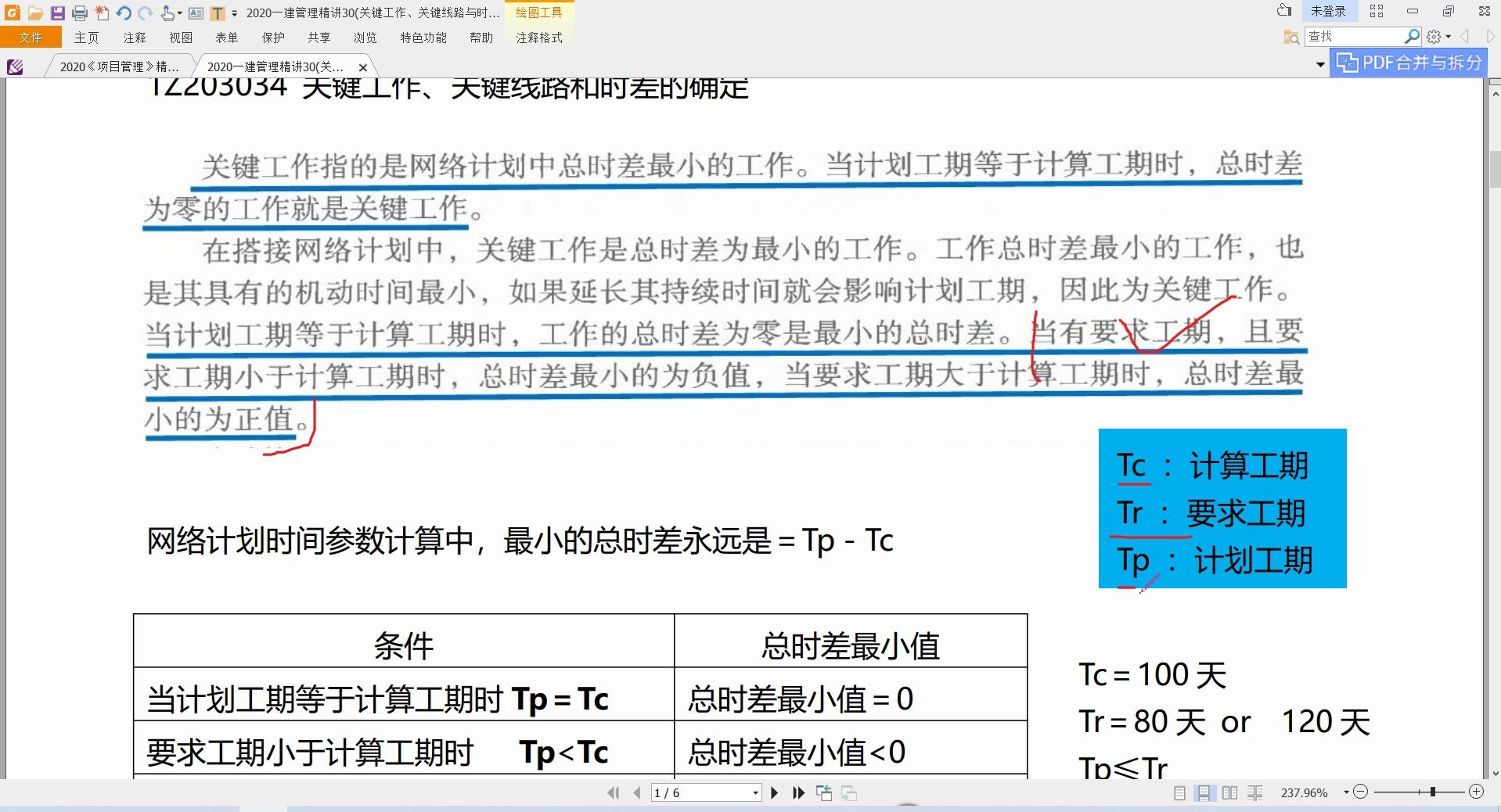Viewport: 1501px width, 812px height.
Task: Open the 表单 ribbon tab
Action: pyautogui.click(x=227, y=38)
